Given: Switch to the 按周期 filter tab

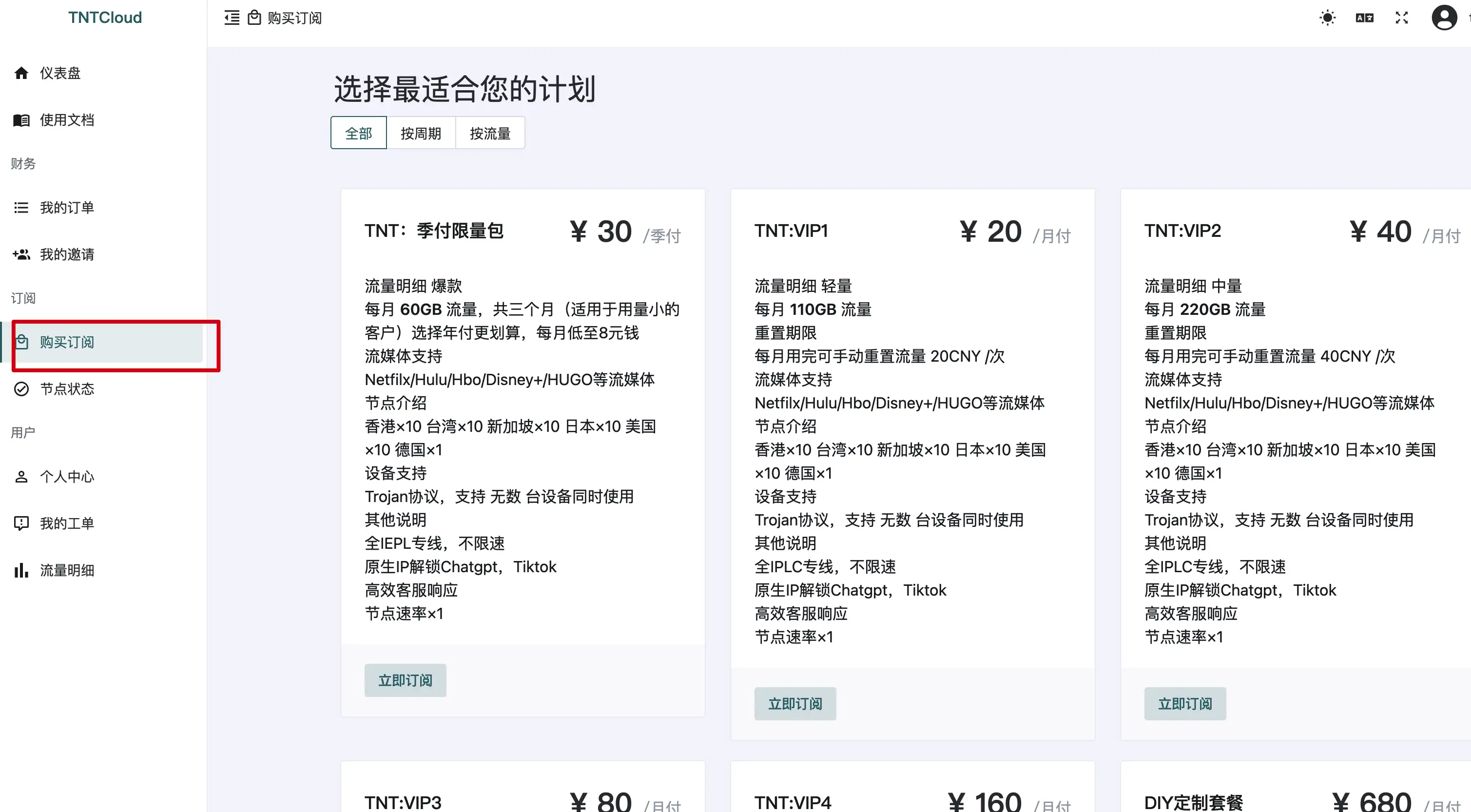Looking at the screenshot, I should click(x=421, y=133).
